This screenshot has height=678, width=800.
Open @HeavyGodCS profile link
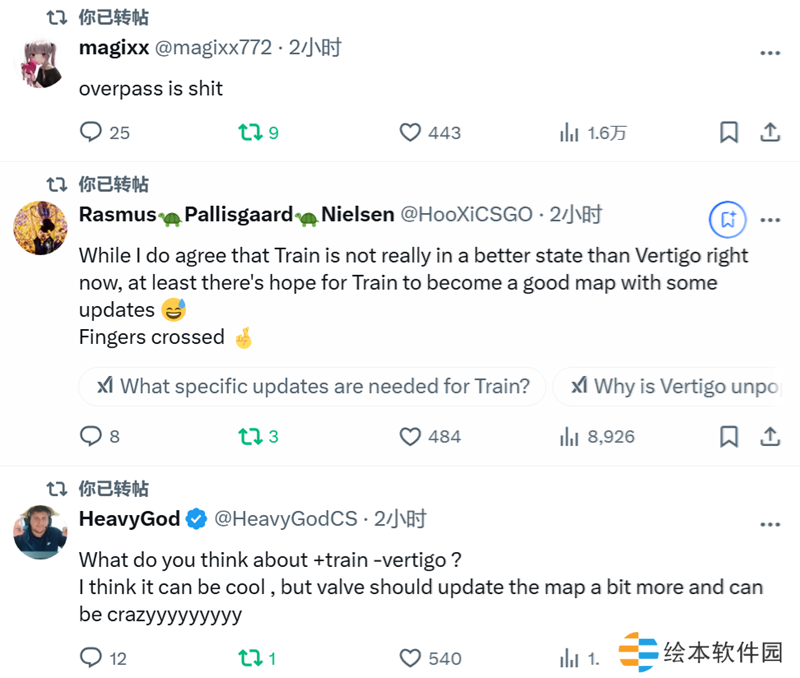(286, 519)
